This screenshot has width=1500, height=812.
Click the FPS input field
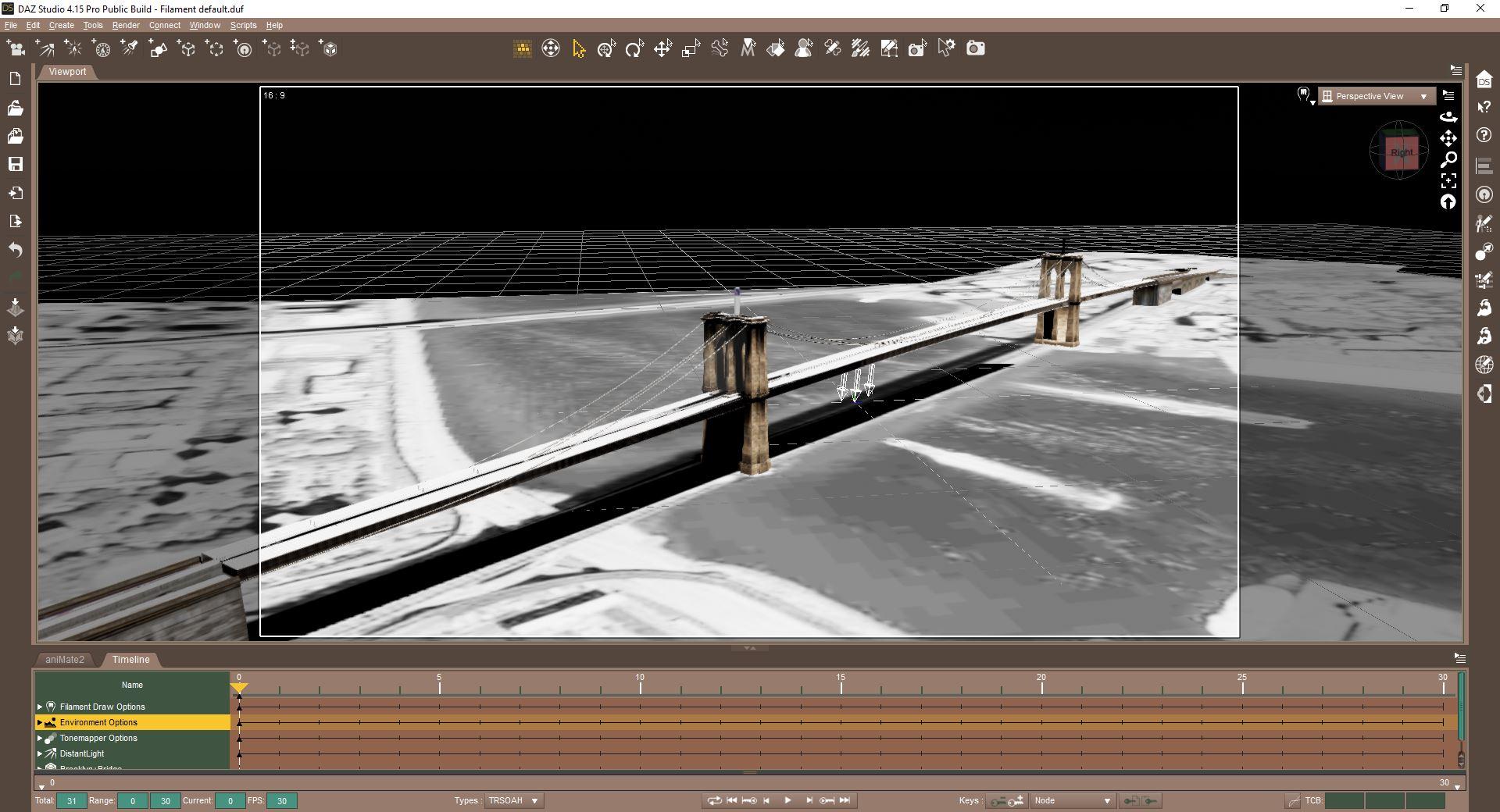click(281, 800)
